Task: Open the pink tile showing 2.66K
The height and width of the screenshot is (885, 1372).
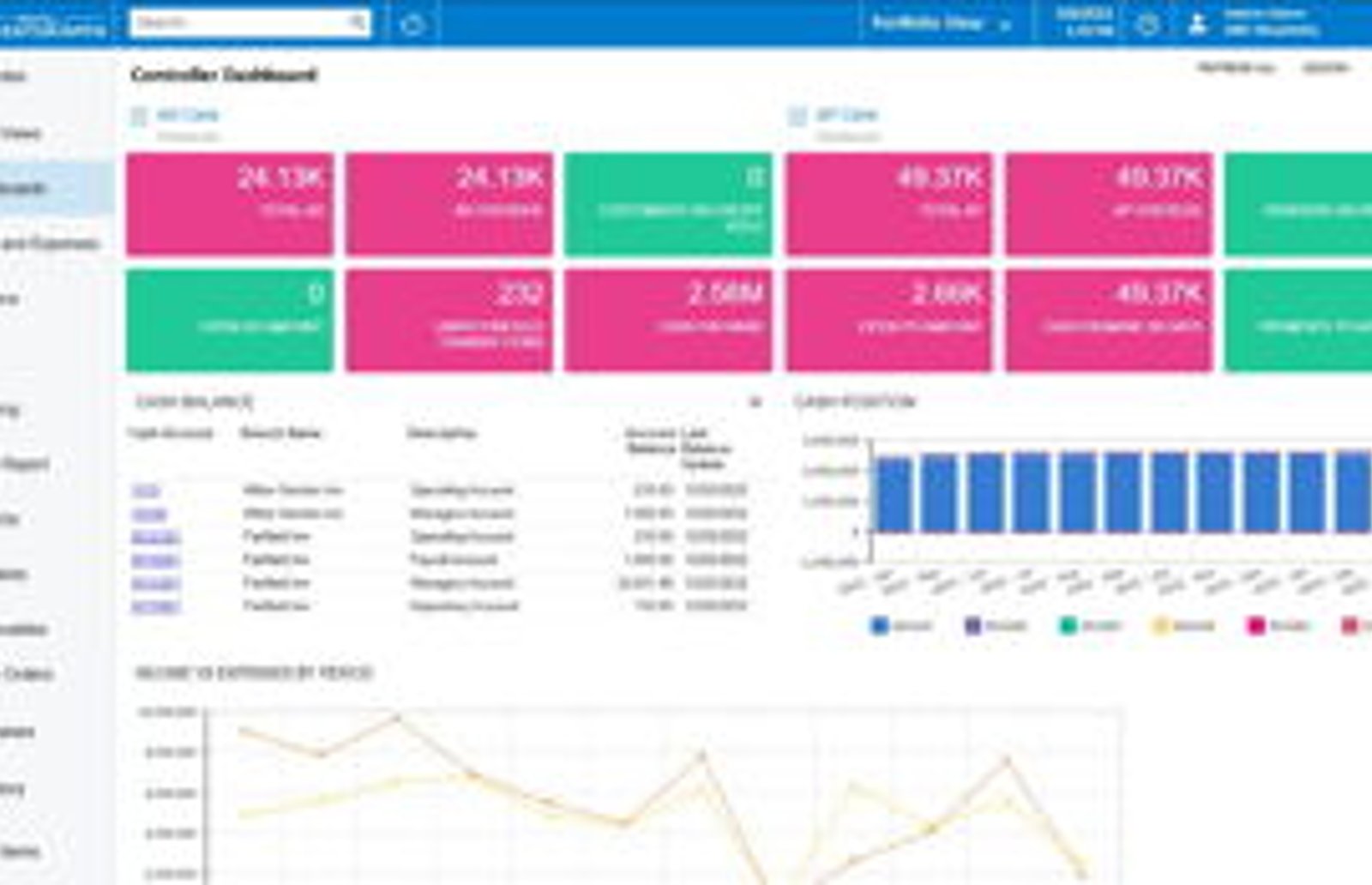Action: [888, 321]
